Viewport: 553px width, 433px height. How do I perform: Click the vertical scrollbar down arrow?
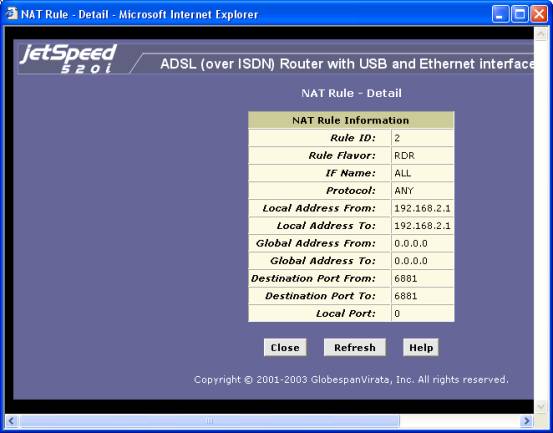[540, 407]
